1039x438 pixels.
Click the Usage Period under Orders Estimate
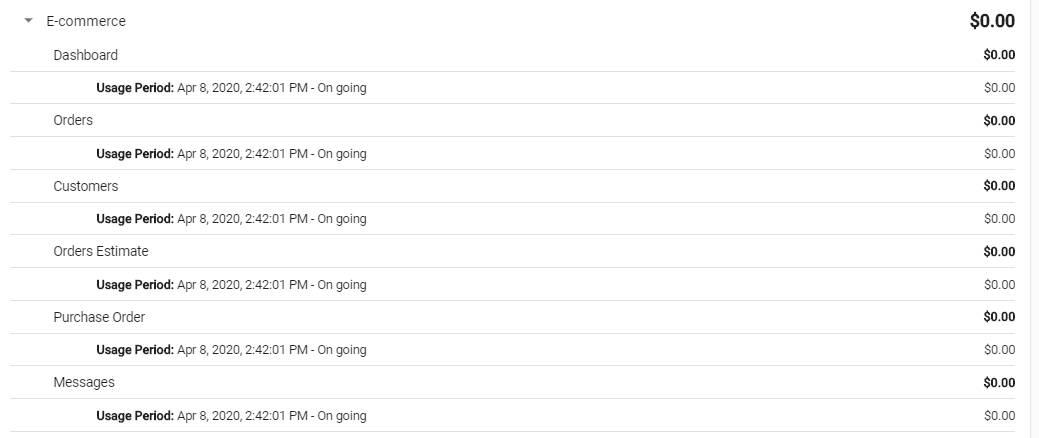point(231,285)
